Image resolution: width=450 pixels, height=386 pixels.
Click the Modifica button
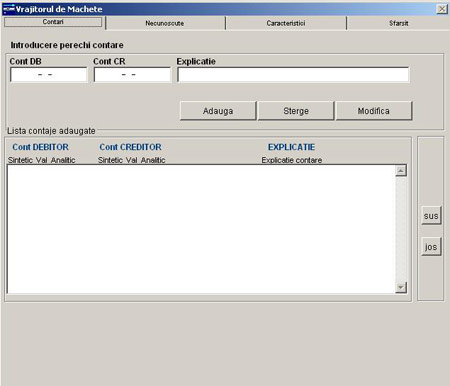coord(374,111)
